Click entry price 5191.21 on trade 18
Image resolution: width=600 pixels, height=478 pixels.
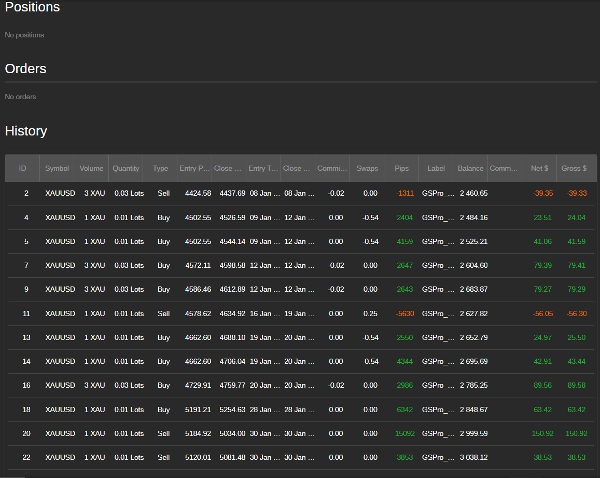tap(198, 409)
